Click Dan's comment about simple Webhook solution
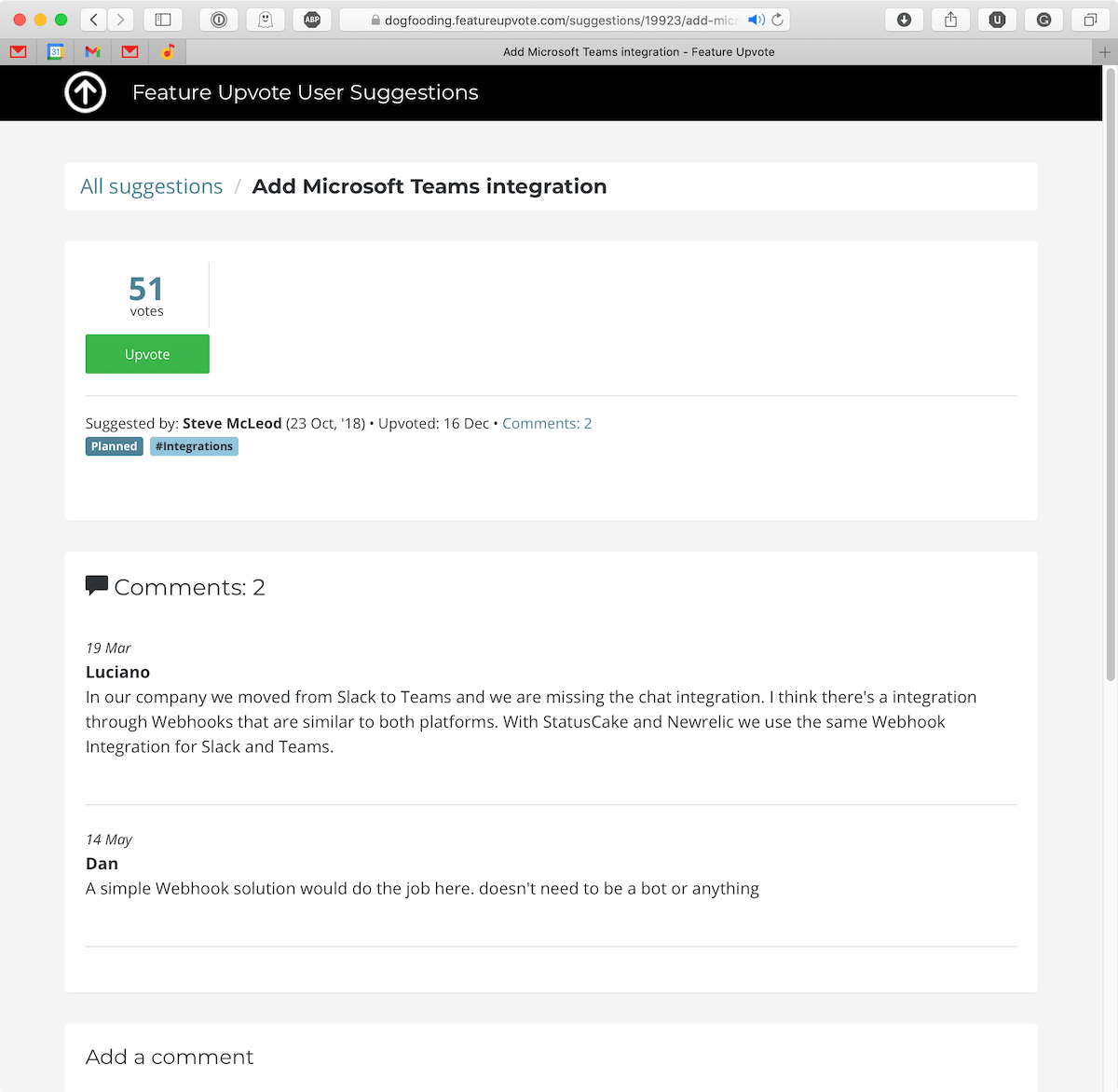 coord(422,889)
